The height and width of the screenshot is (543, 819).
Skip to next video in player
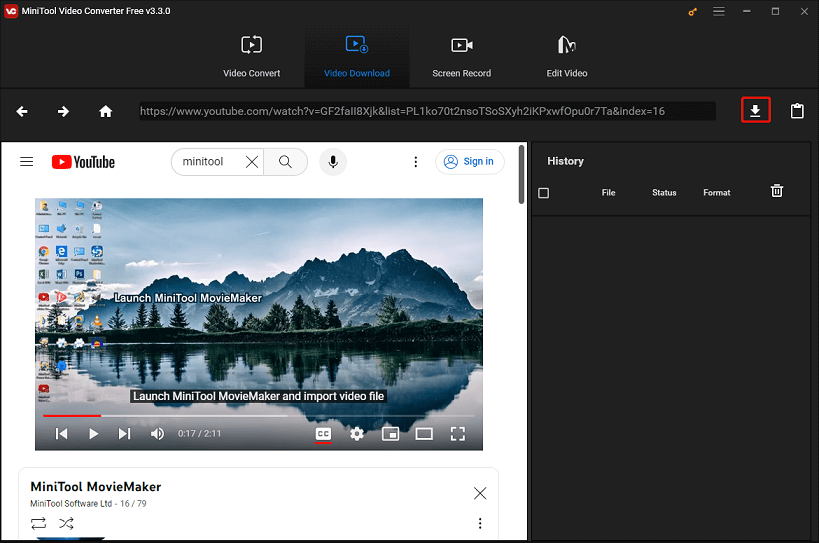124,433
